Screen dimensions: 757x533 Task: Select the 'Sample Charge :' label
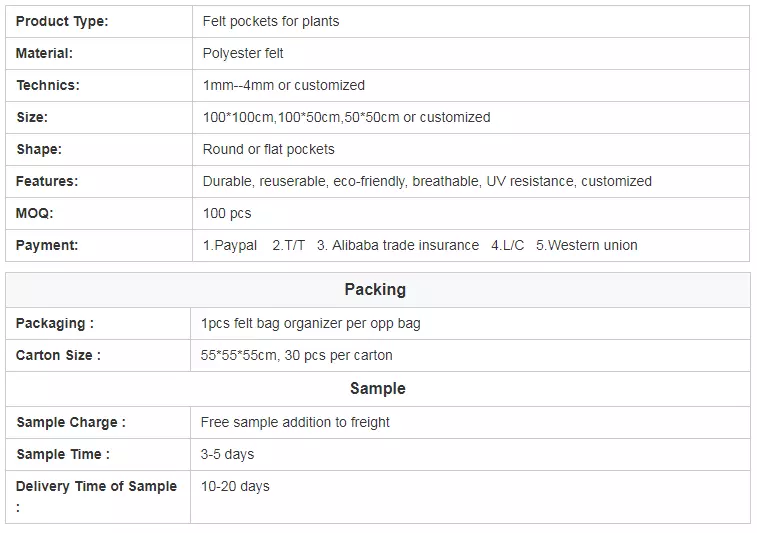click(x=70, y=422)
